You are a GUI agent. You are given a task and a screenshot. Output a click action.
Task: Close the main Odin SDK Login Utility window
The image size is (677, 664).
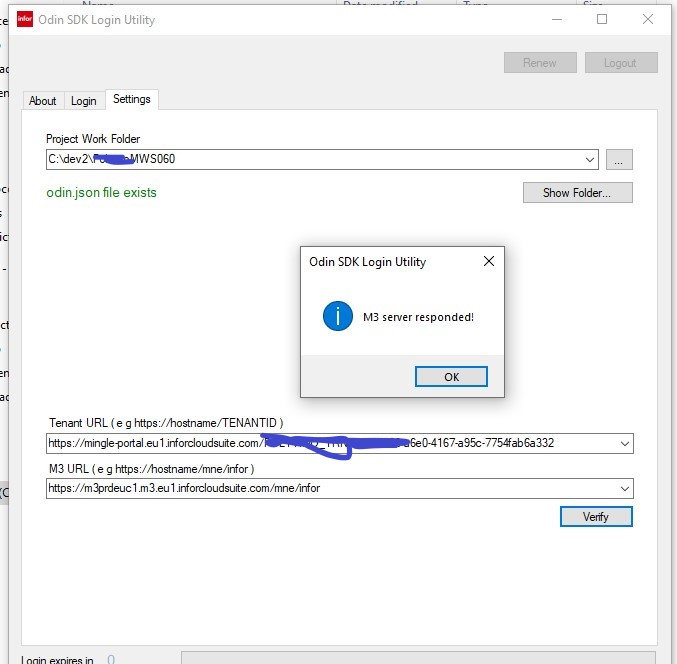(x=648, y=19)
